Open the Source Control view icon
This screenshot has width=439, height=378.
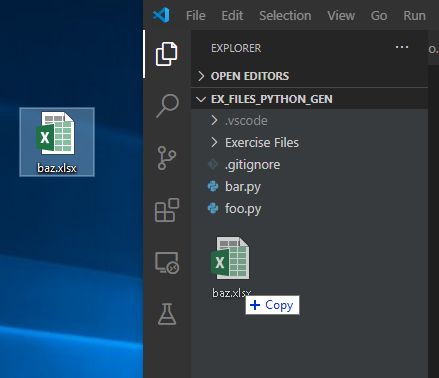tap(167, 158)
